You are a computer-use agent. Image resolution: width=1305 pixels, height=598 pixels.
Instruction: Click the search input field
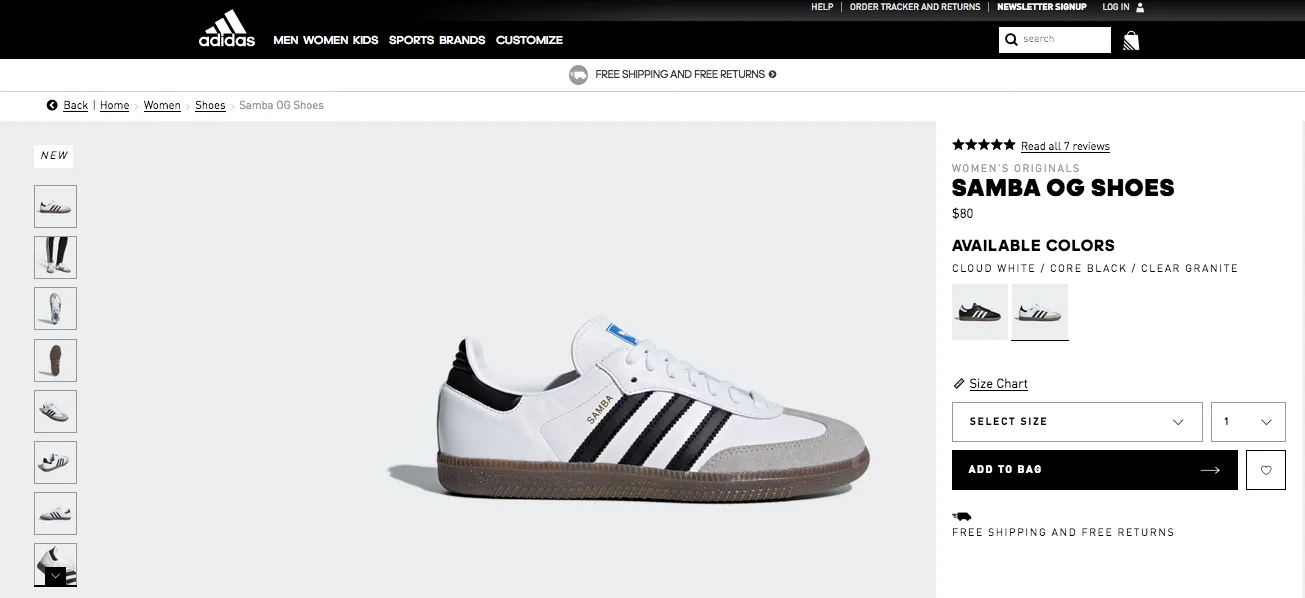click(1064, 39)
